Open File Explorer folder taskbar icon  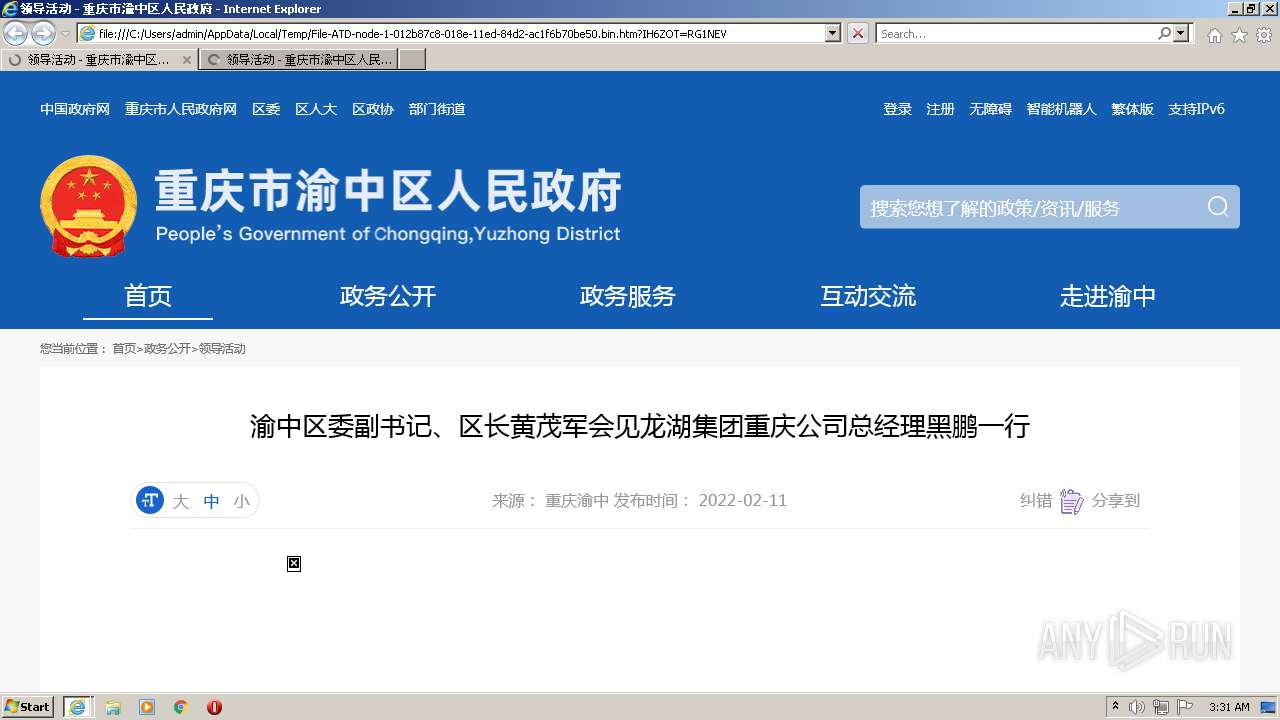click(113, 707)
